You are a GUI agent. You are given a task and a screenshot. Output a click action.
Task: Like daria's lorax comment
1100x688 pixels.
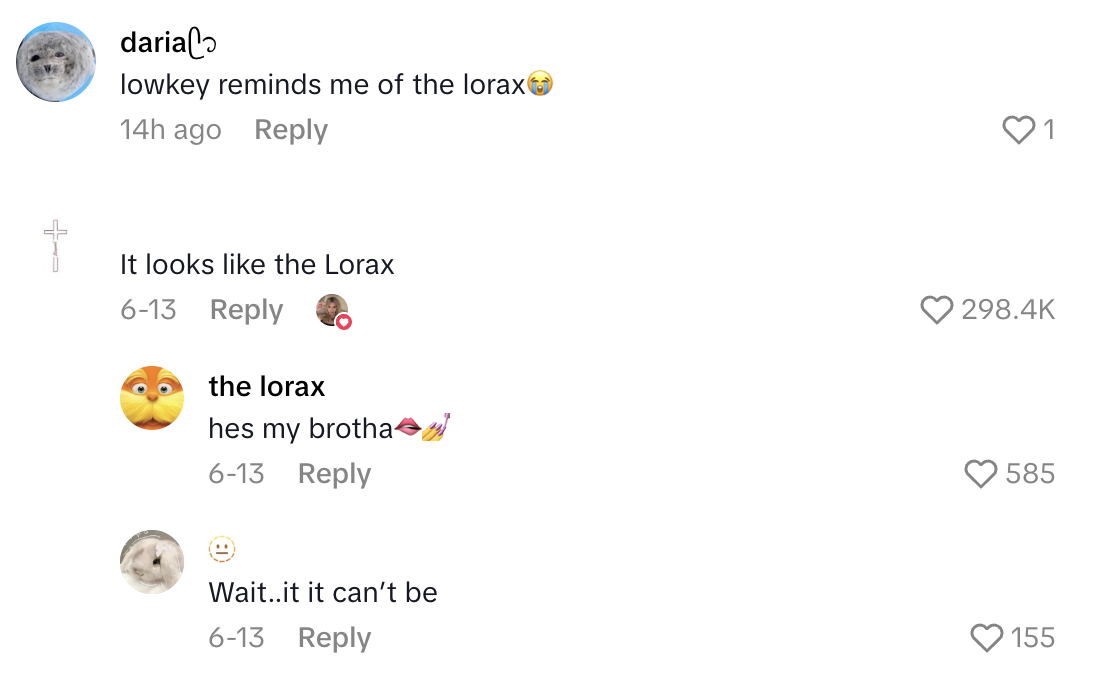pyautogui.click(x=1018, y=130)
